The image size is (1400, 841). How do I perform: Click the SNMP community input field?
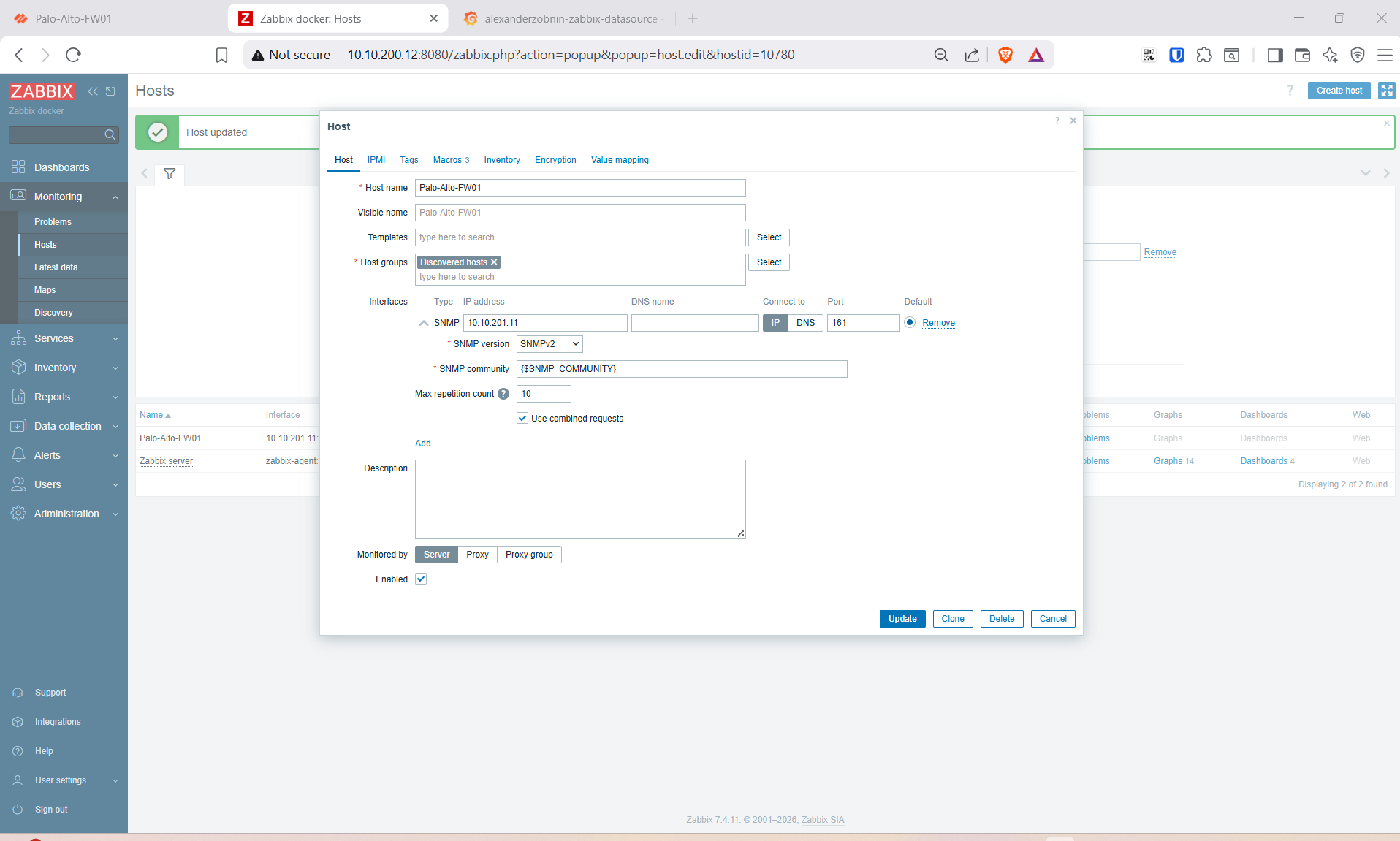coord(682,369)
